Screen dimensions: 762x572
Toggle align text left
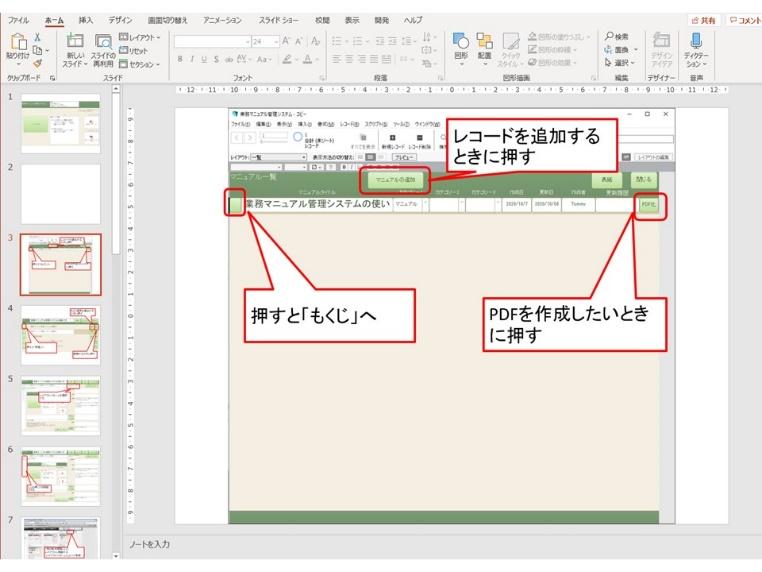pos(336,59)
